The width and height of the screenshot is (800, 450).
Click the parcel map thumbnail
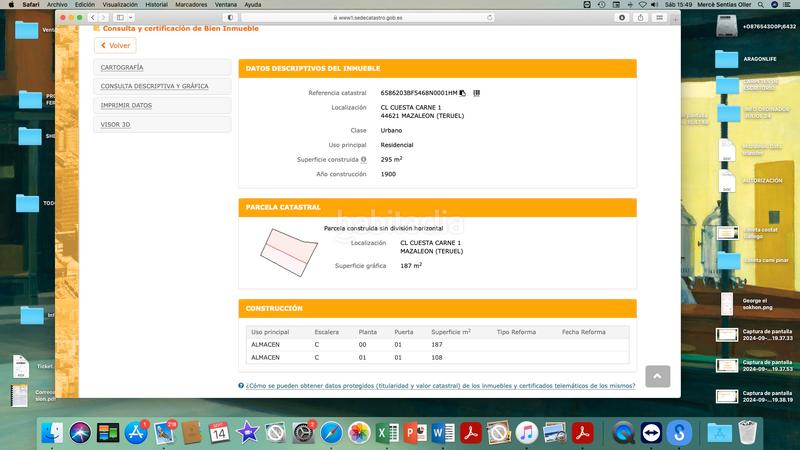[x=289, y=246]
